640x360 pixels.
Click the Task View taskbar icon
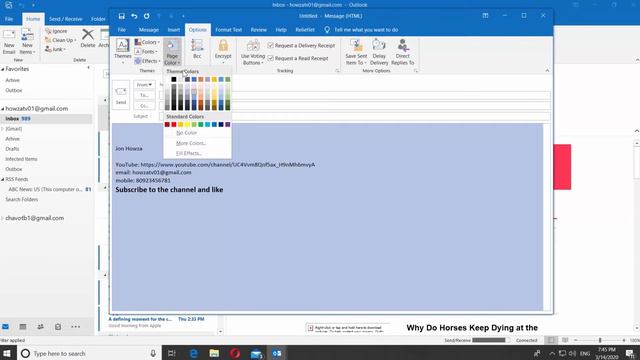(172, 353)
